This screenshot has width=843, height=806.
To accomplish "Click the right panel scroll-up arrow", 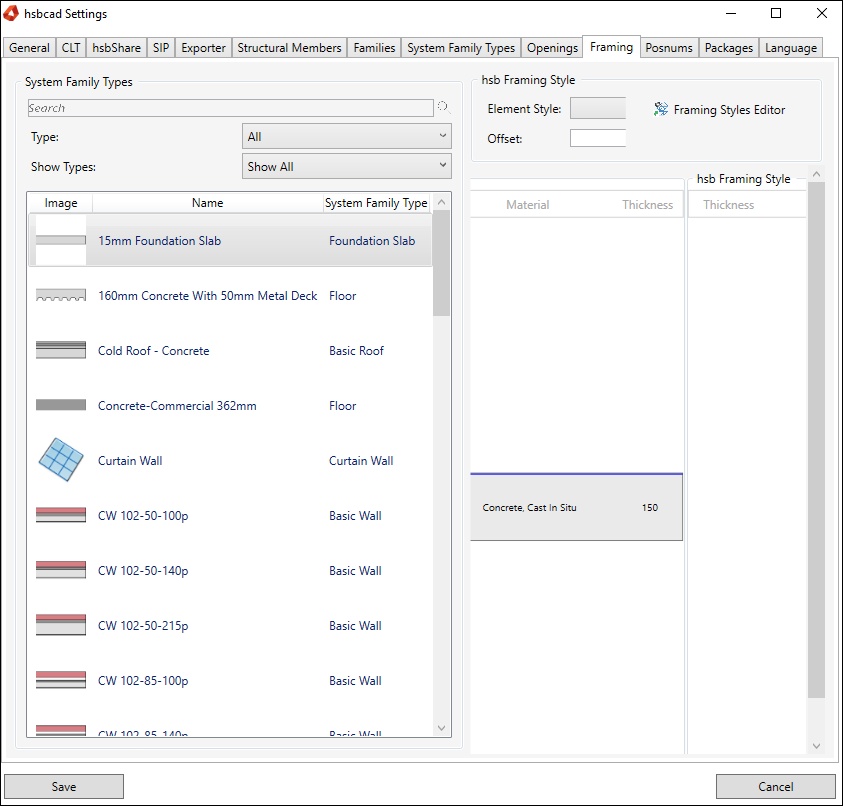I will (816, 174).
